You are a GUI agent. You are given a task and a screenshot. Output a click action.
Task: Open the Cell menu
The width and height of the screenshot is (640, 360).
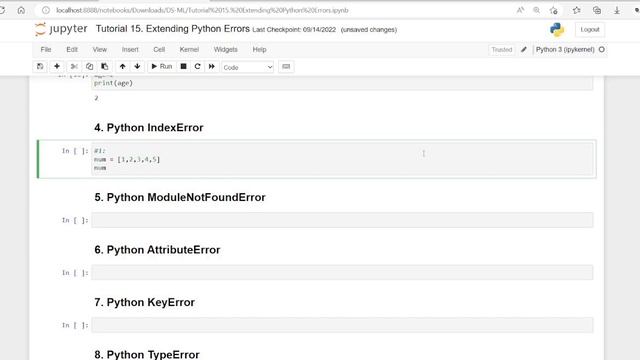coord(159,49)
